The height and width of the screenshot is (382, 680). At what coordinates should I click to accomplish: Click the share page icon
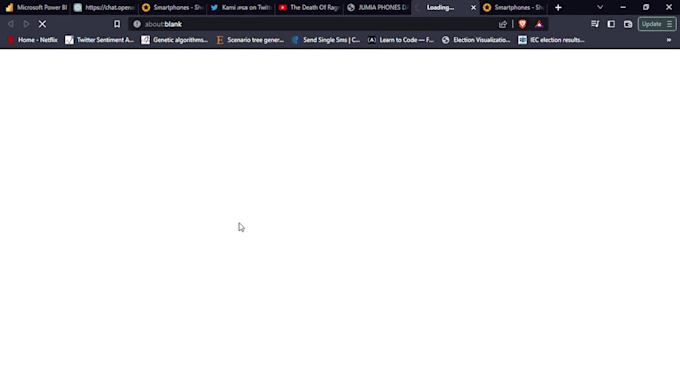point(503,24)
